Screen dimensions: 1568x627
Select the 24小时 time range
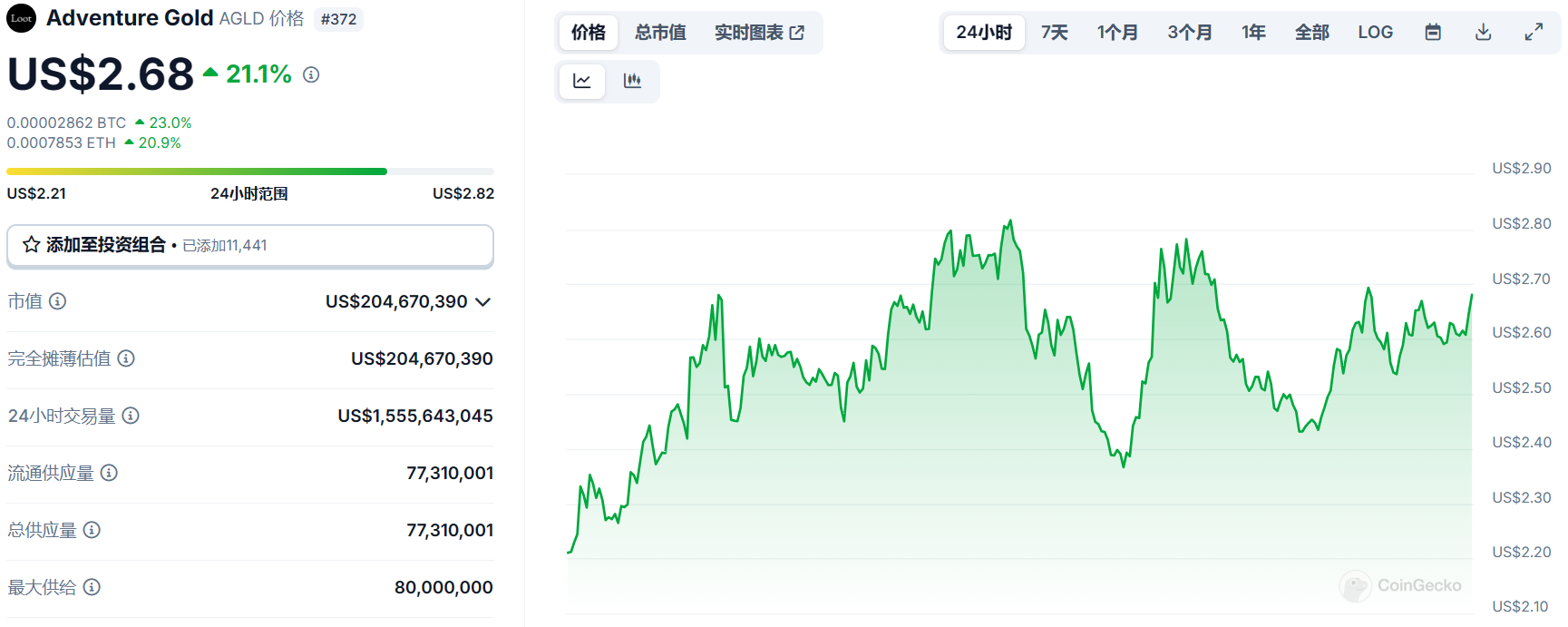(x=984, y=33)
